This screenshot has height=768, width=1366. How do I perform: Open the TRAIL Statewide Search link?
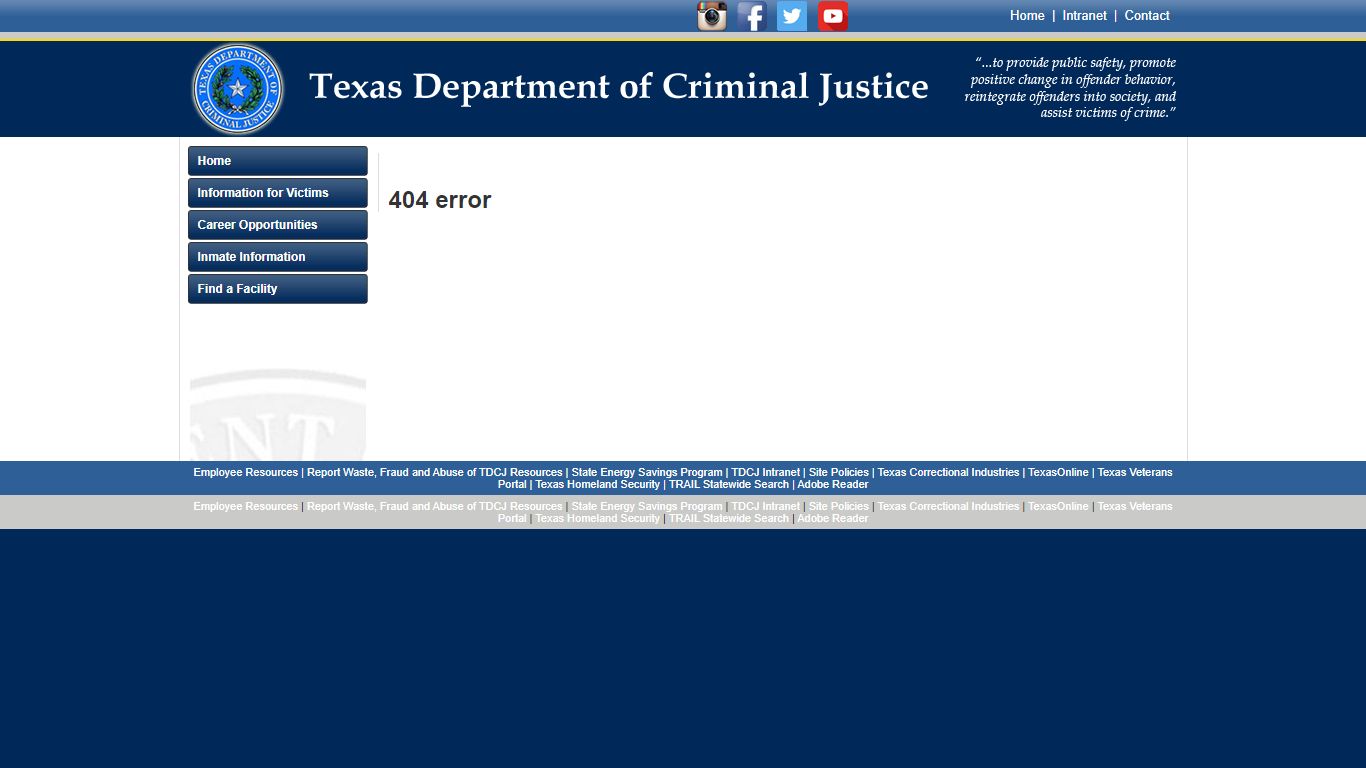[728, 484]
